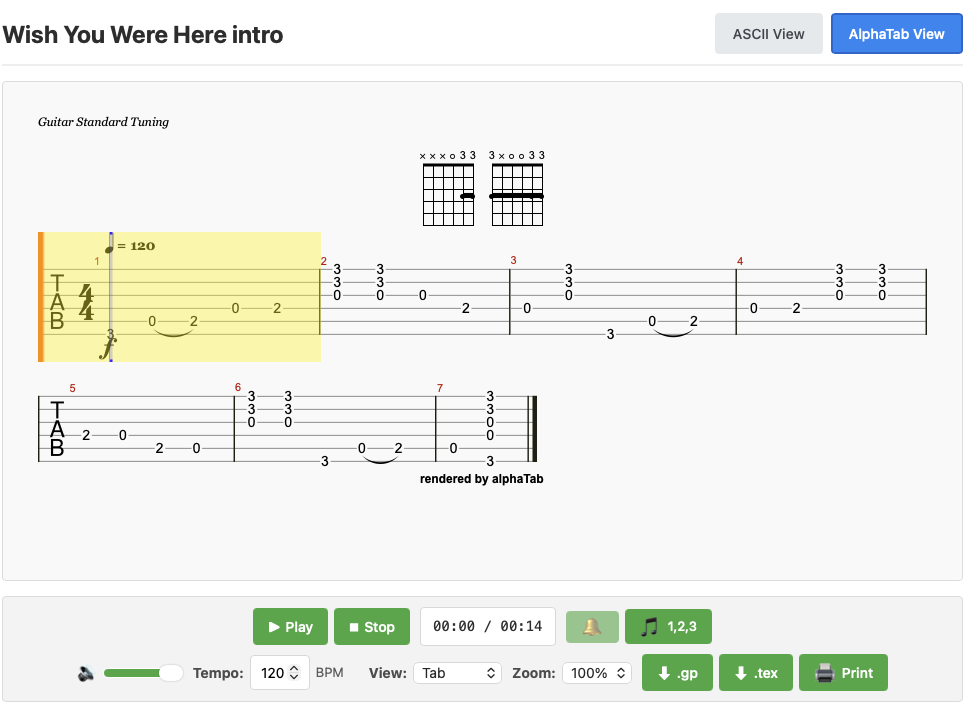Click the Tempo BPM stepper arrows
The width and height of the screenshot is (975, 709).
pos(295,673)
